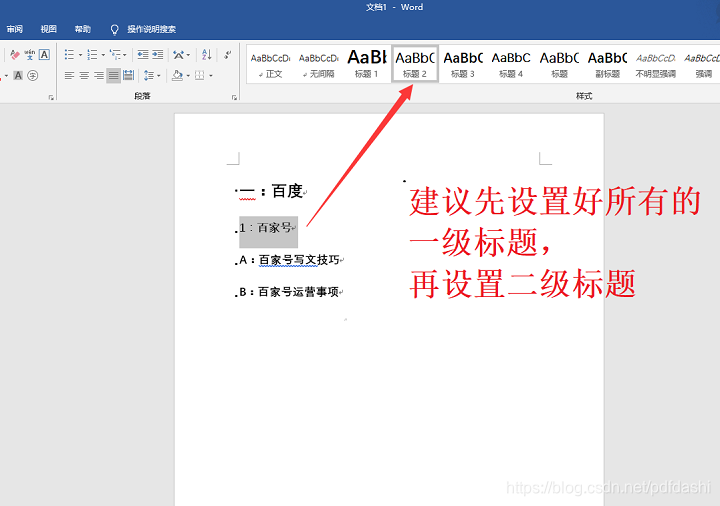Apply the 标题 3 heading style

click(463, 64)
